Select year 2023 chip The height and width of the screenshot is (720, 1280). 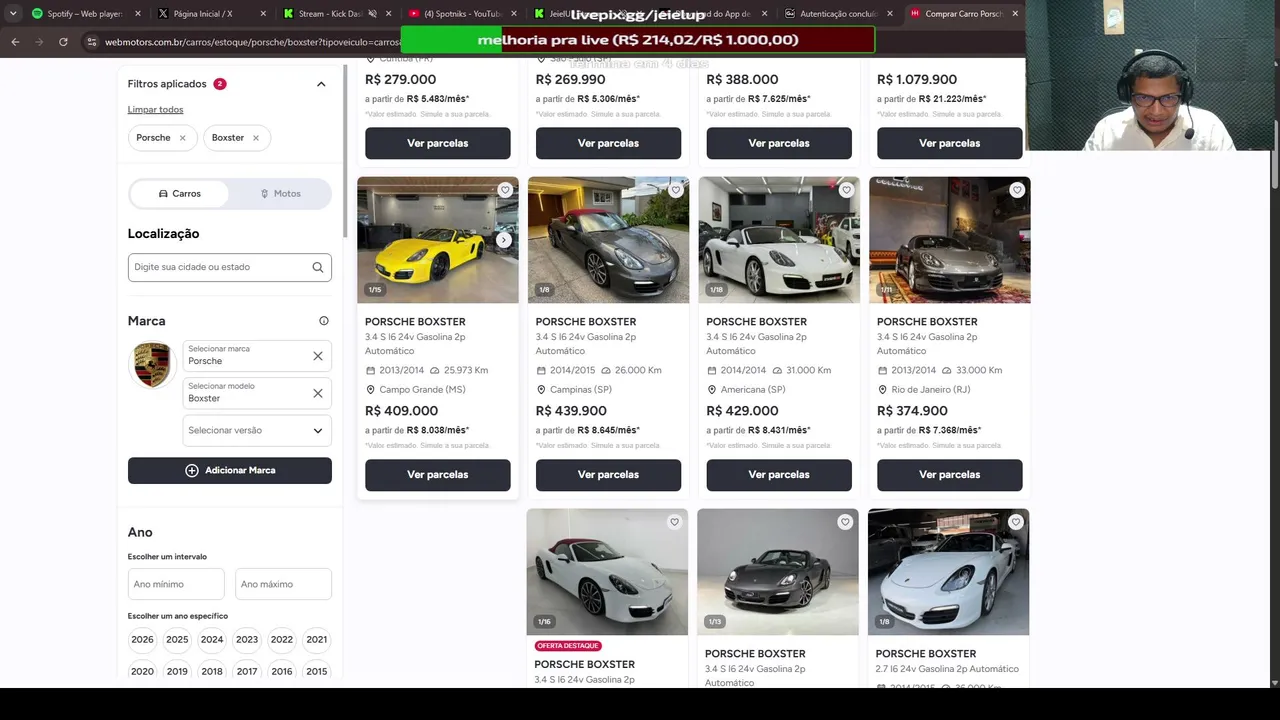point(247,640)
